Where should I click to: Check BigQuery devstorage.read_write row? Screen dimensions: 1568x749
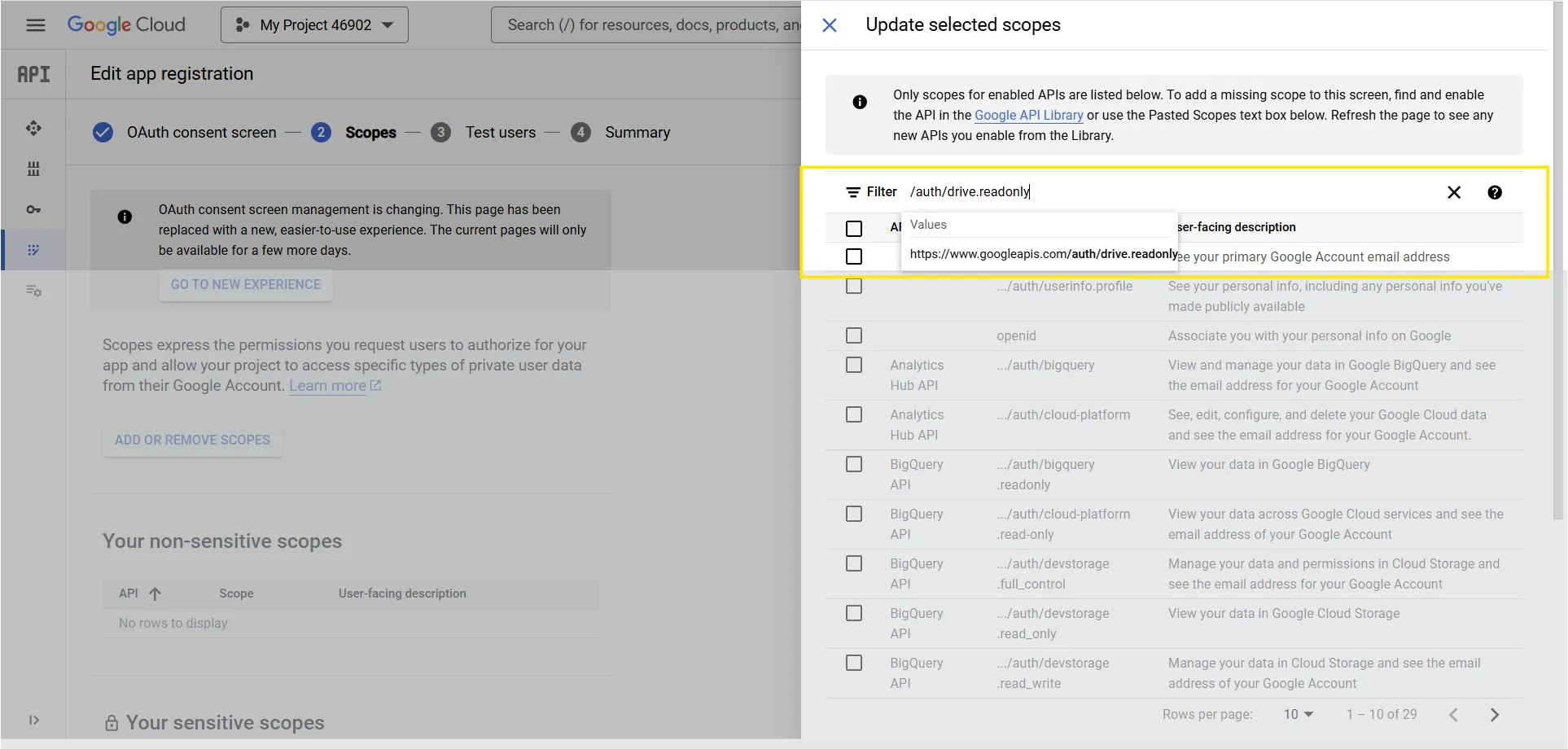tap(854, 663)
